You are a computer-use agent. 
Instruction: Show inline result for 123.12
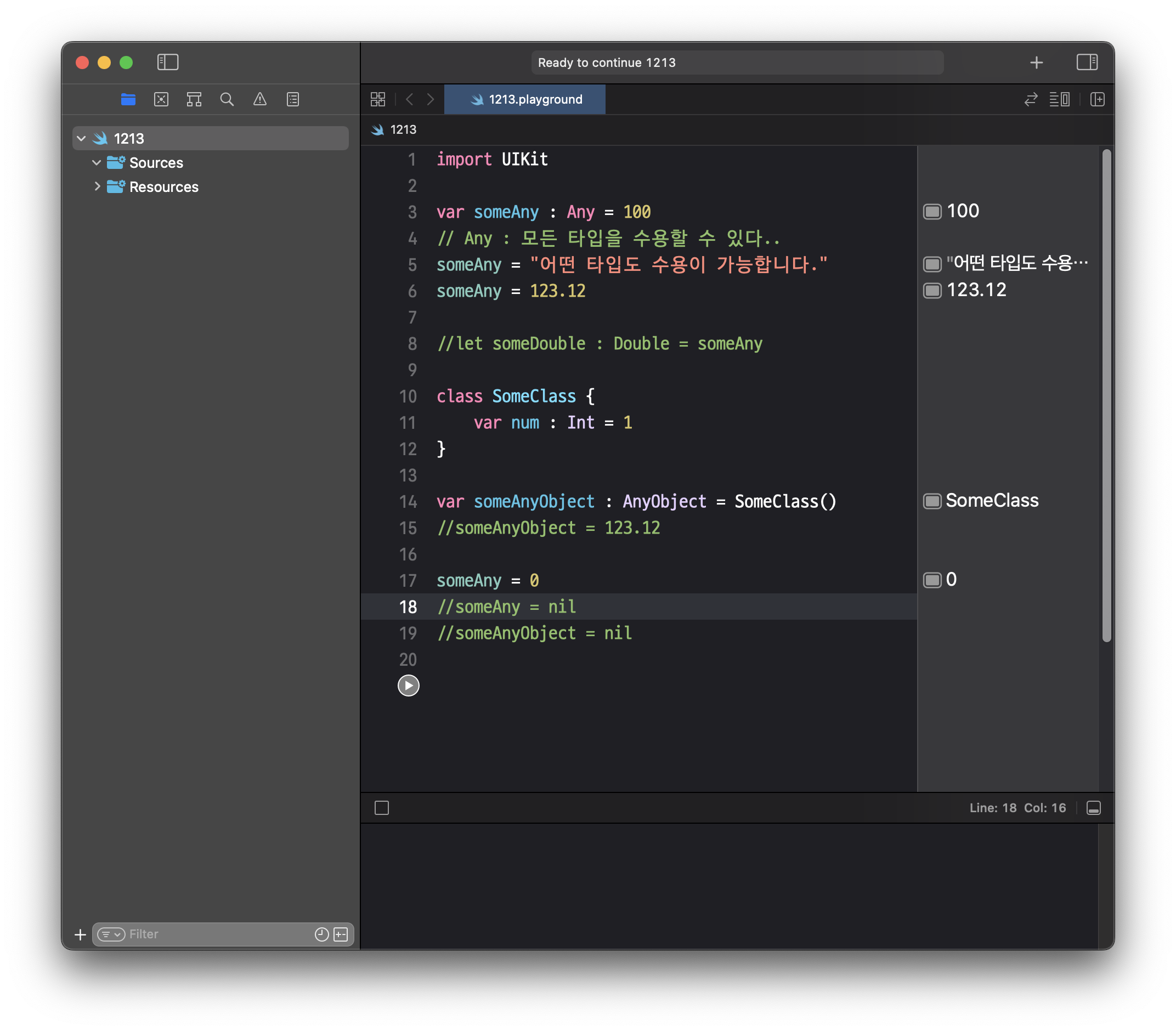932,290
